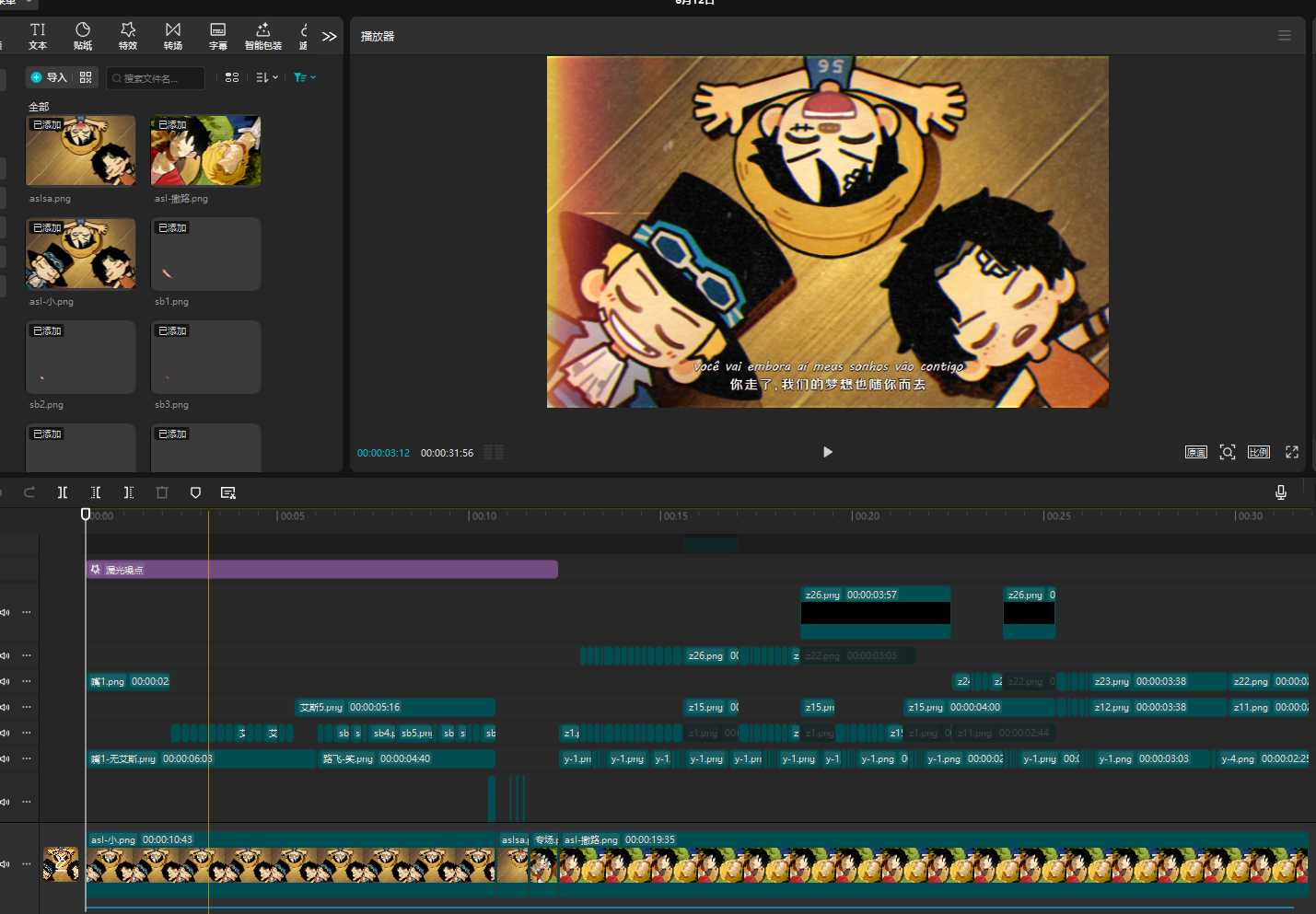Click the trim-right split tool
This screenshot has height=914, width=1316.
[129, 492]
